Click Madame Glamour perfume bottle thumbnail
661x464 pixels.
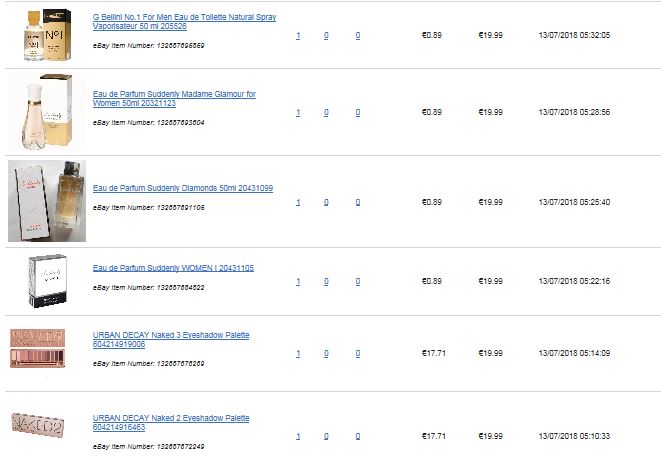pyautogui.click(x=46, y=112)
